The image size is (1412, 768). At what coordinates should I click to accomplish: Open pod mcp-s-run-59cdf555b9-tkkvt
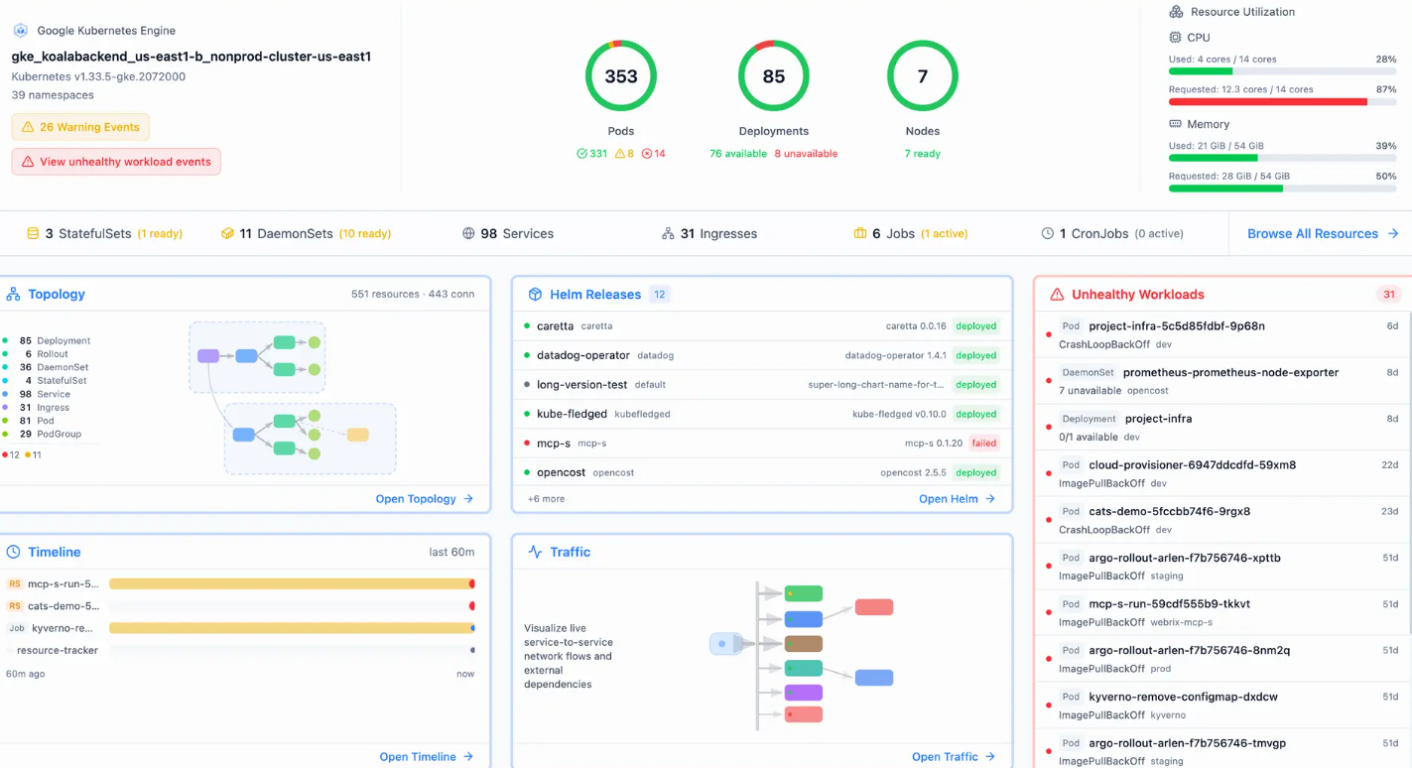point(1222,612)
